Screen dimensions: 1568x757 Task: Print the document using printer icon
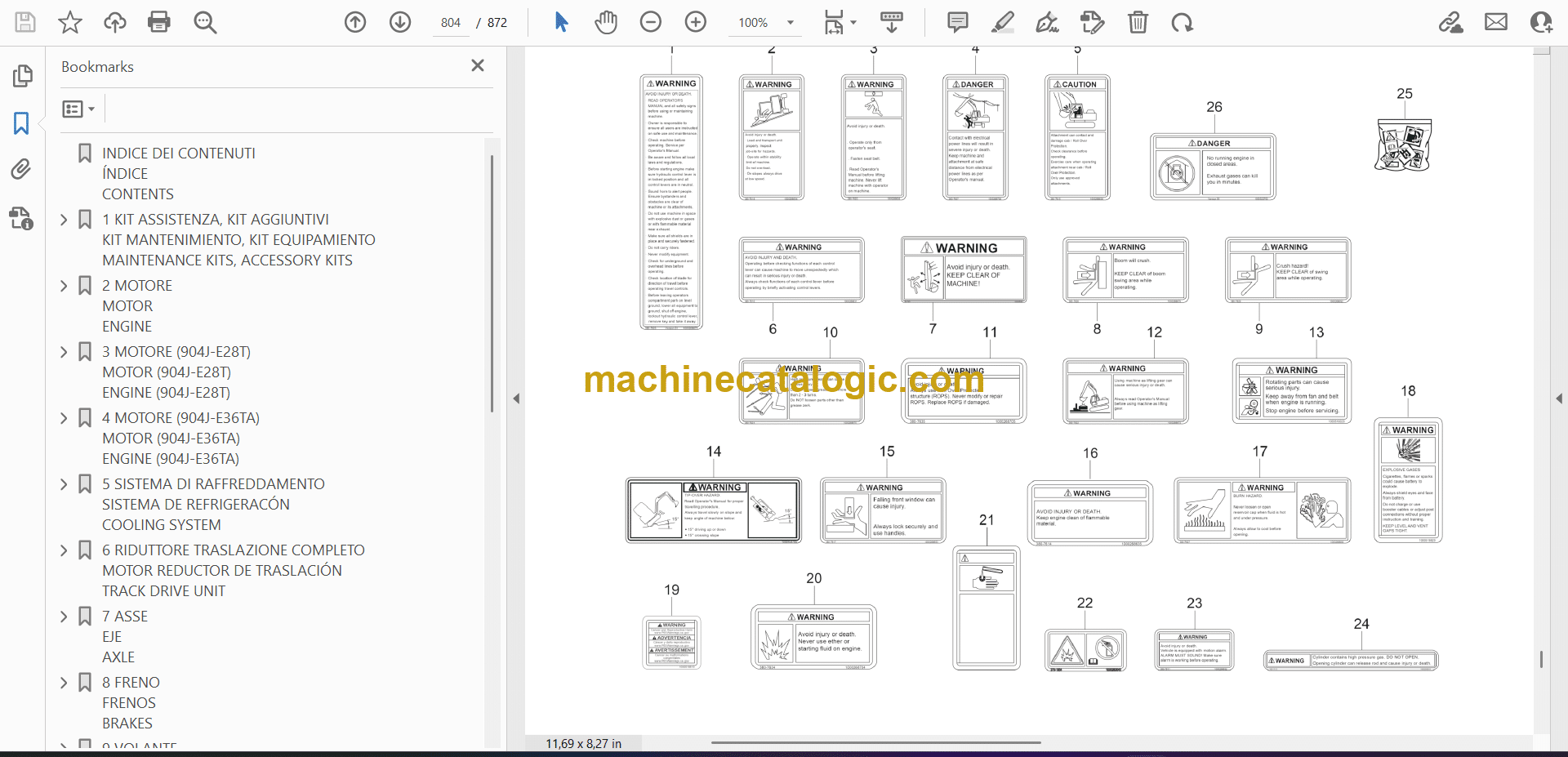click(159, 22)
